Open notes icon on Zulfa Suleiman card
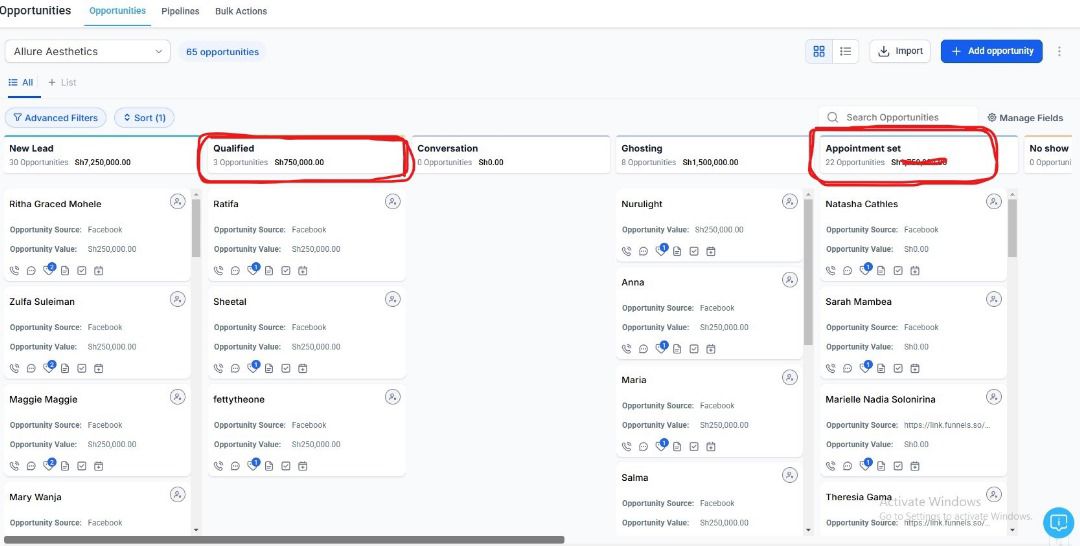This screenshot has height=546, width=1080. click(65, 368)
